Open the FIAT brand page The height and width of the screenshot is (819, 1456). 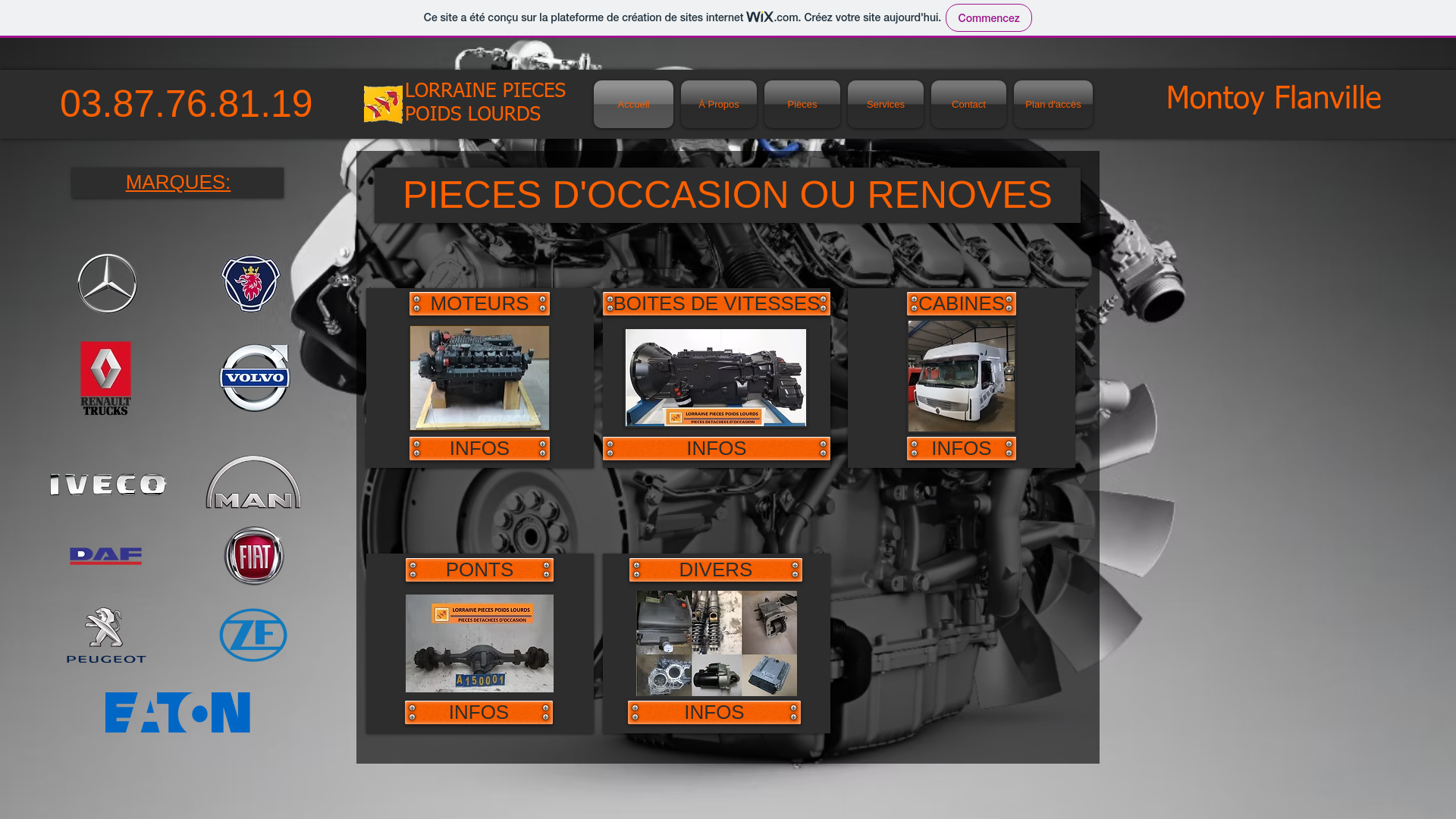pos(253,556)
